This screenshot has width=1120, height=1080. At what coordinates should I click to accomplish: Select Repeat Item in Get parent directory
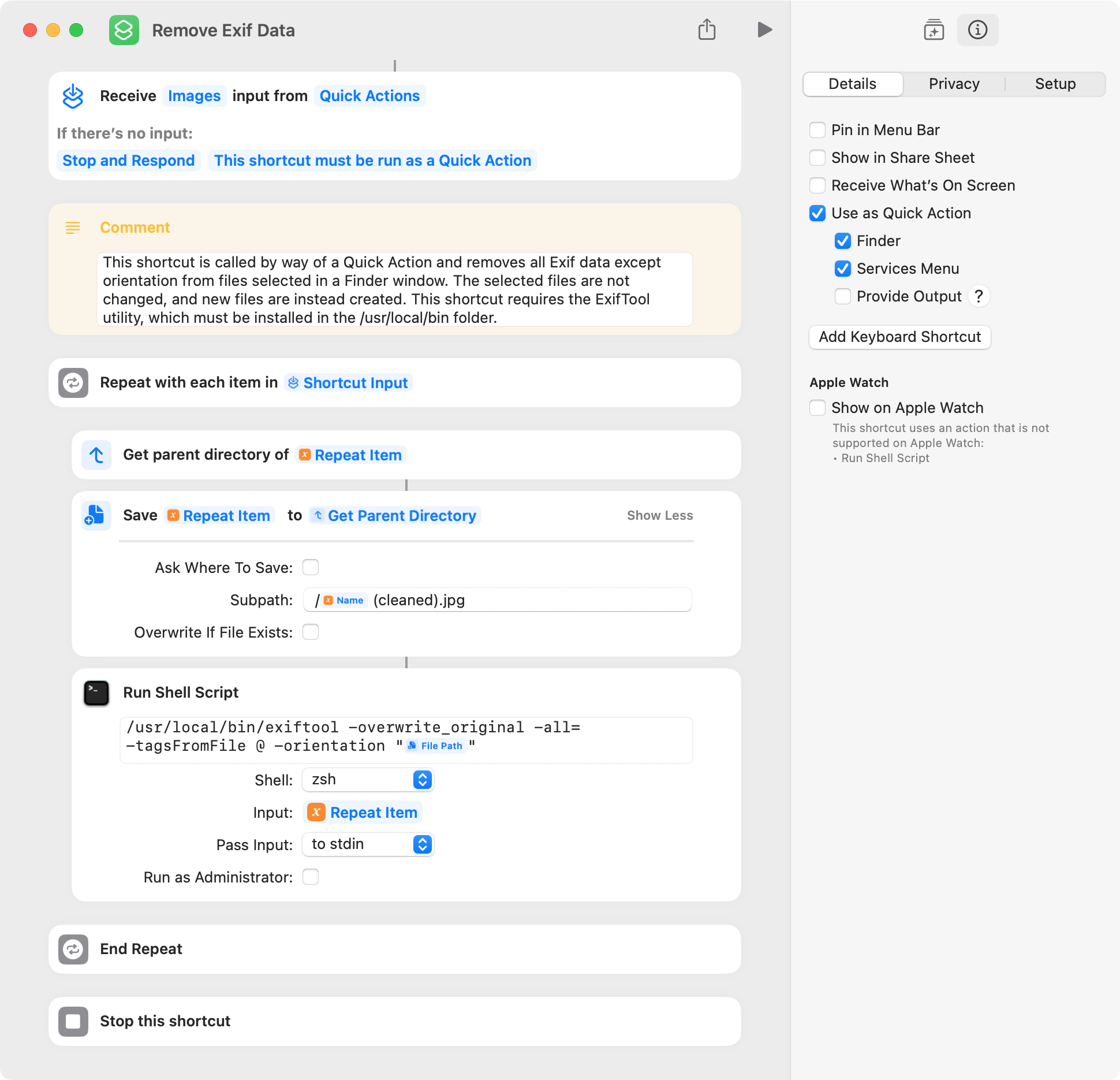pos(351,455)
